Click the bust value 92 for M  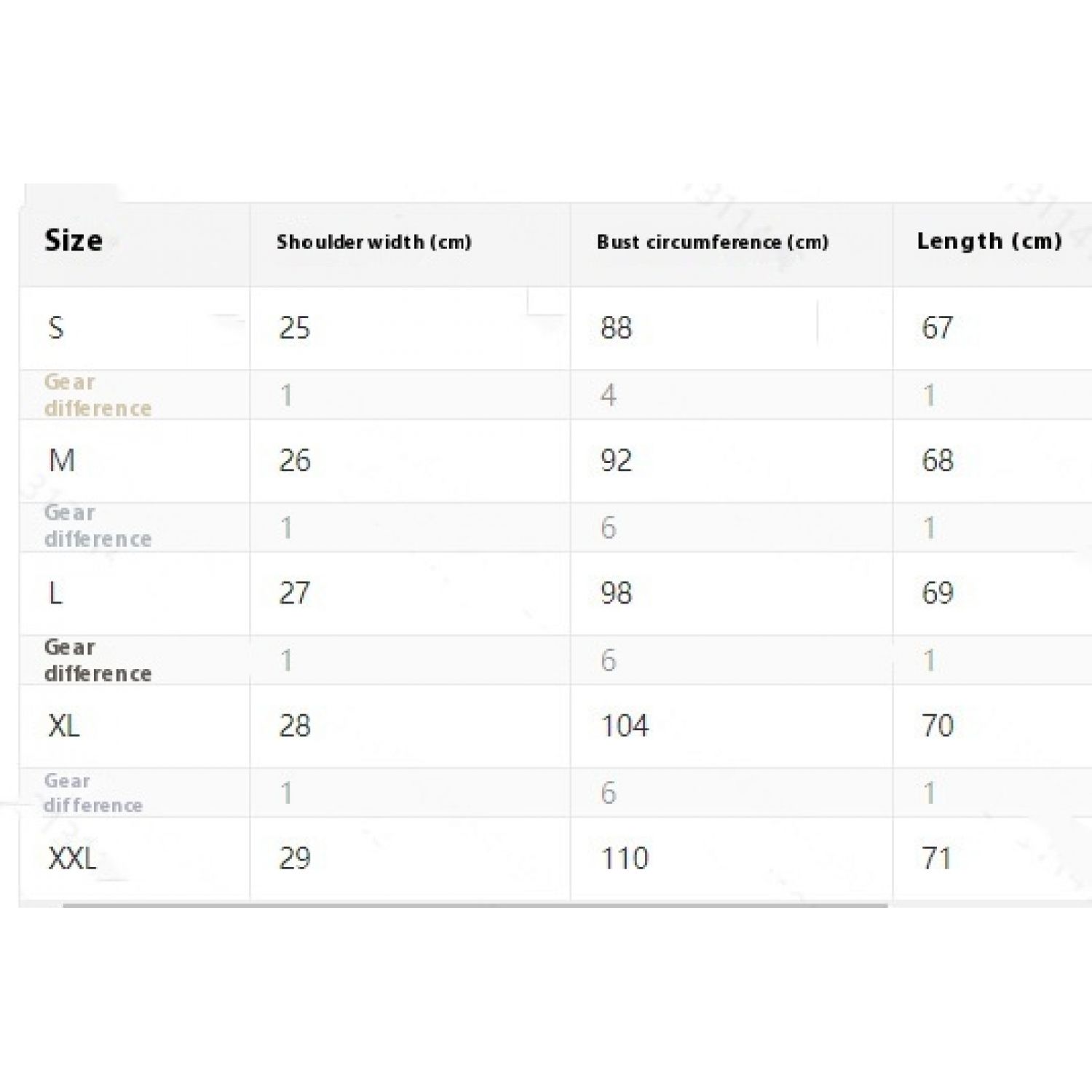pyautogui.click(x=616, y=461)
